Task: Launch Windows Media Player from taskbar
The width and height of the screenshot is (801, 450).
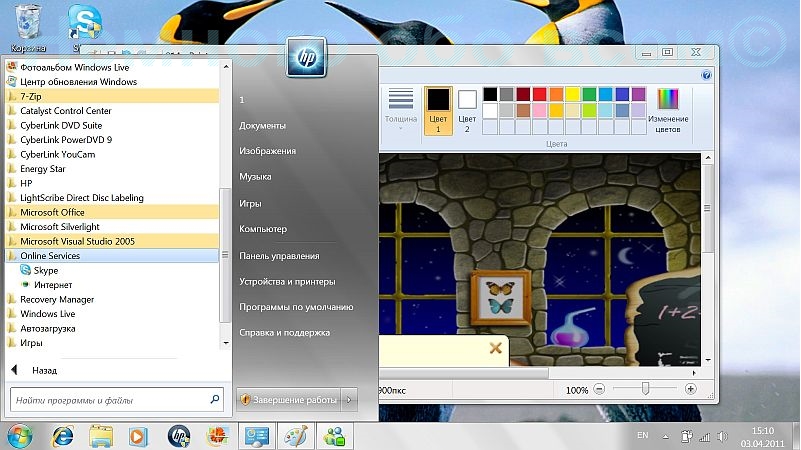Action: [x=139, y=436]
